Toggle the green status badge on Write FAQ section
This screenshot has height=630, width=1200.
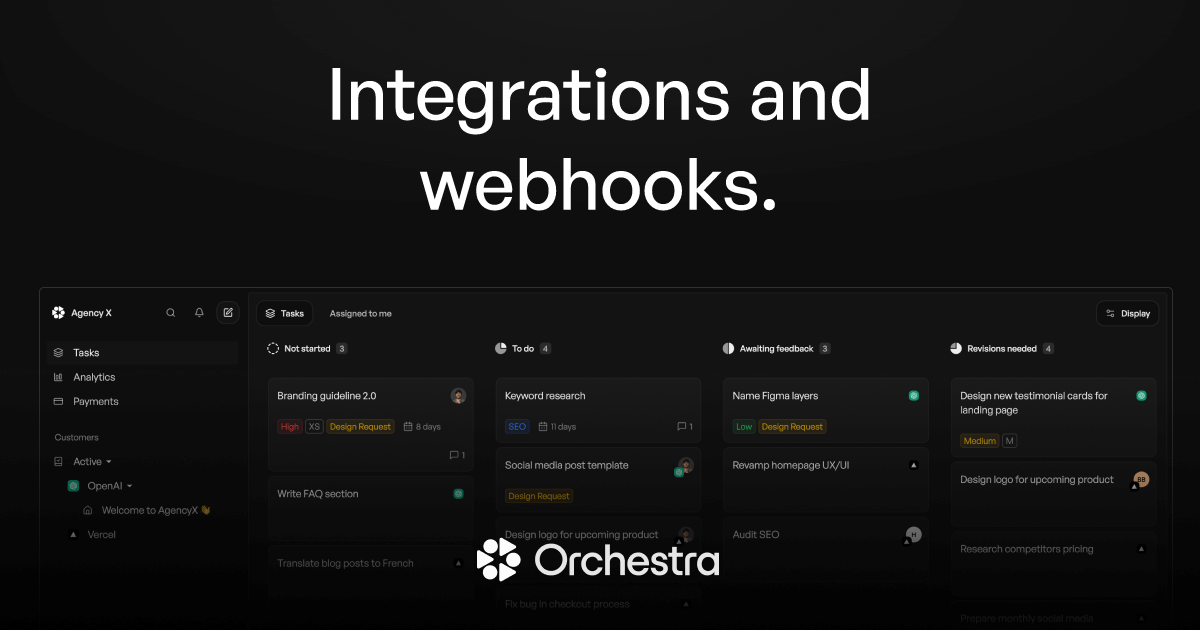(x=458, y=493)
